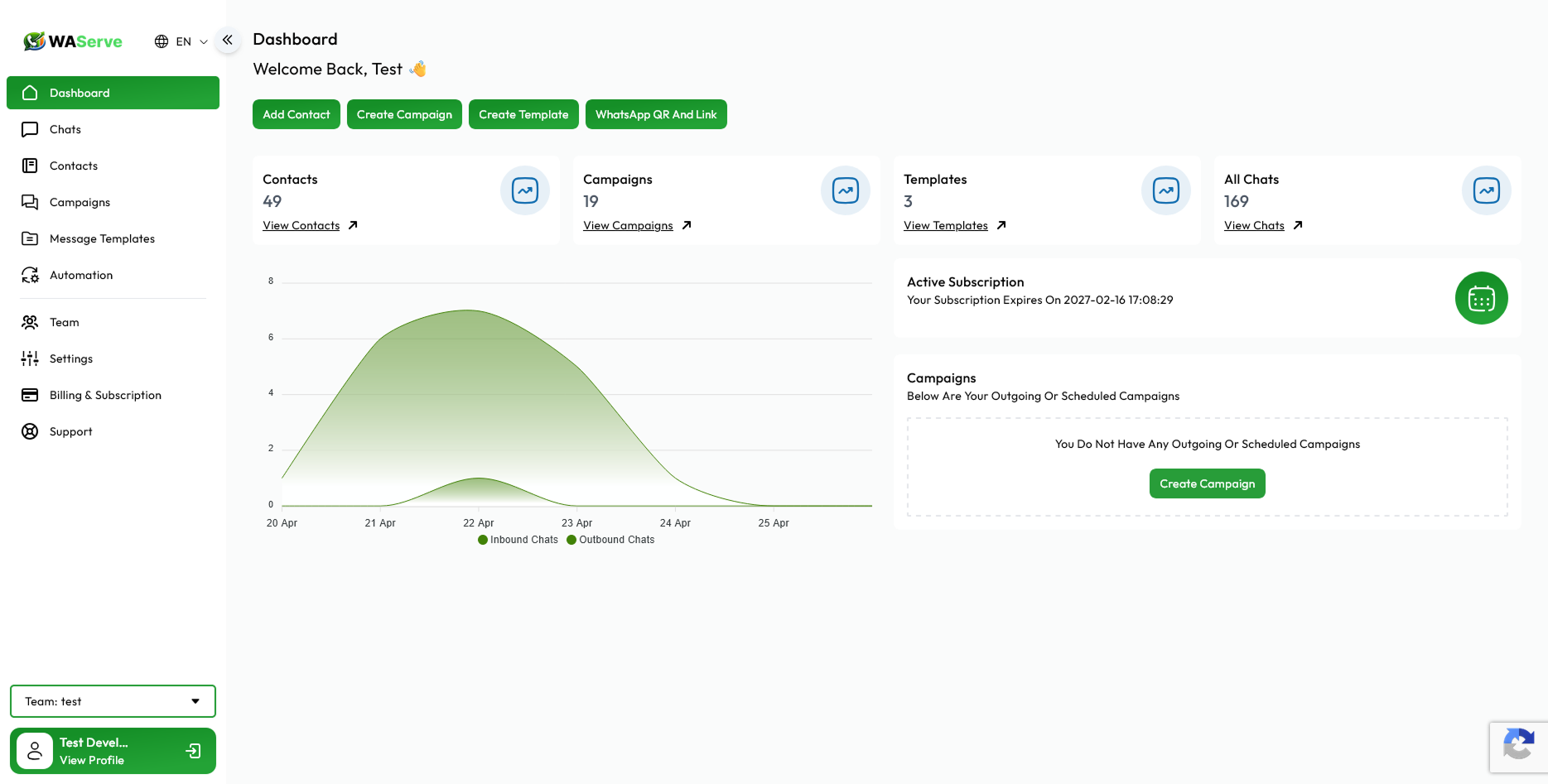Follow the View Templates link
1548x784 pixels.
[946, 225]
